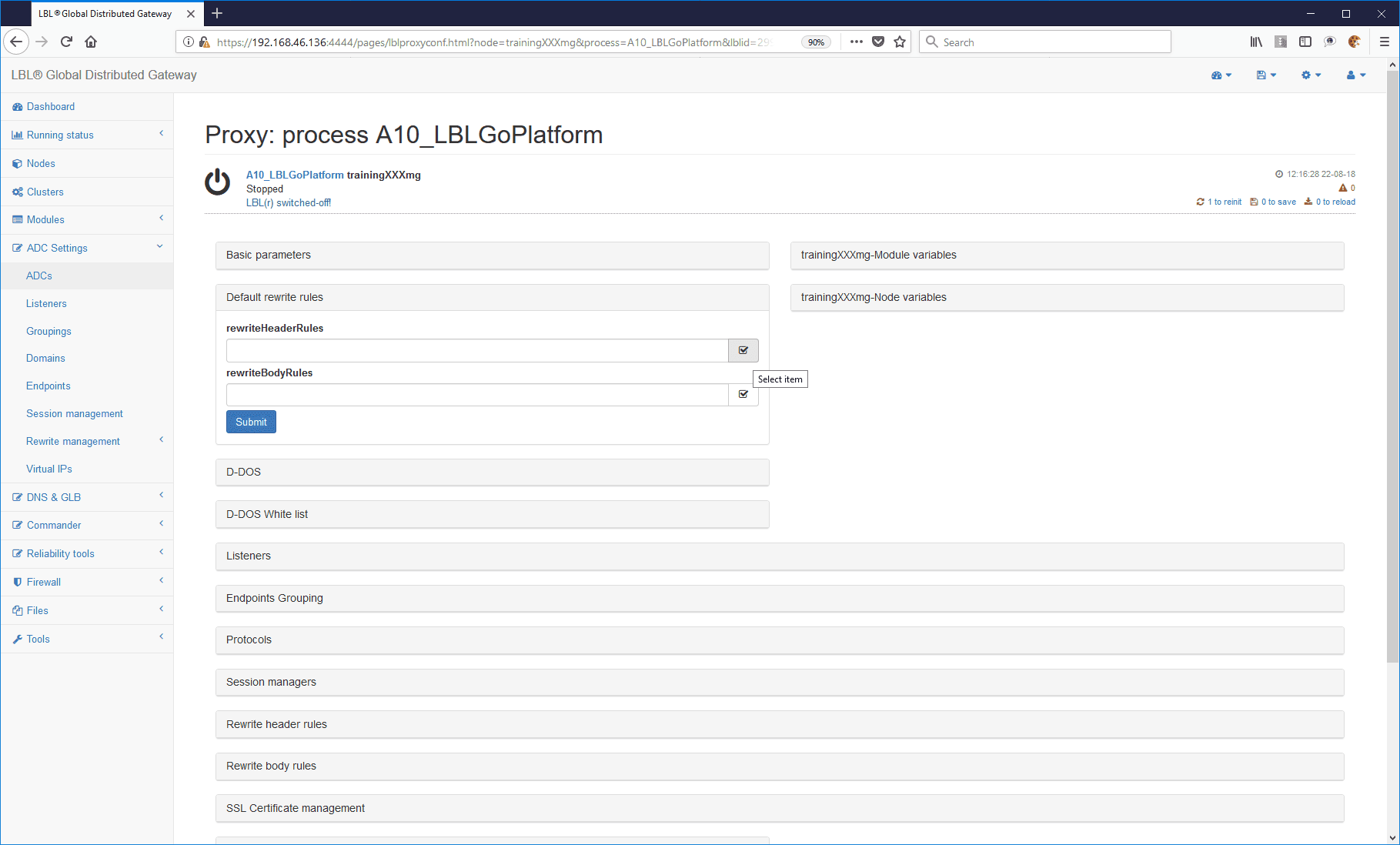The width and height of the screenshot is (1400, 845).
Task: Select Listeners submenu item in sidebar
Action: point(87,303)
